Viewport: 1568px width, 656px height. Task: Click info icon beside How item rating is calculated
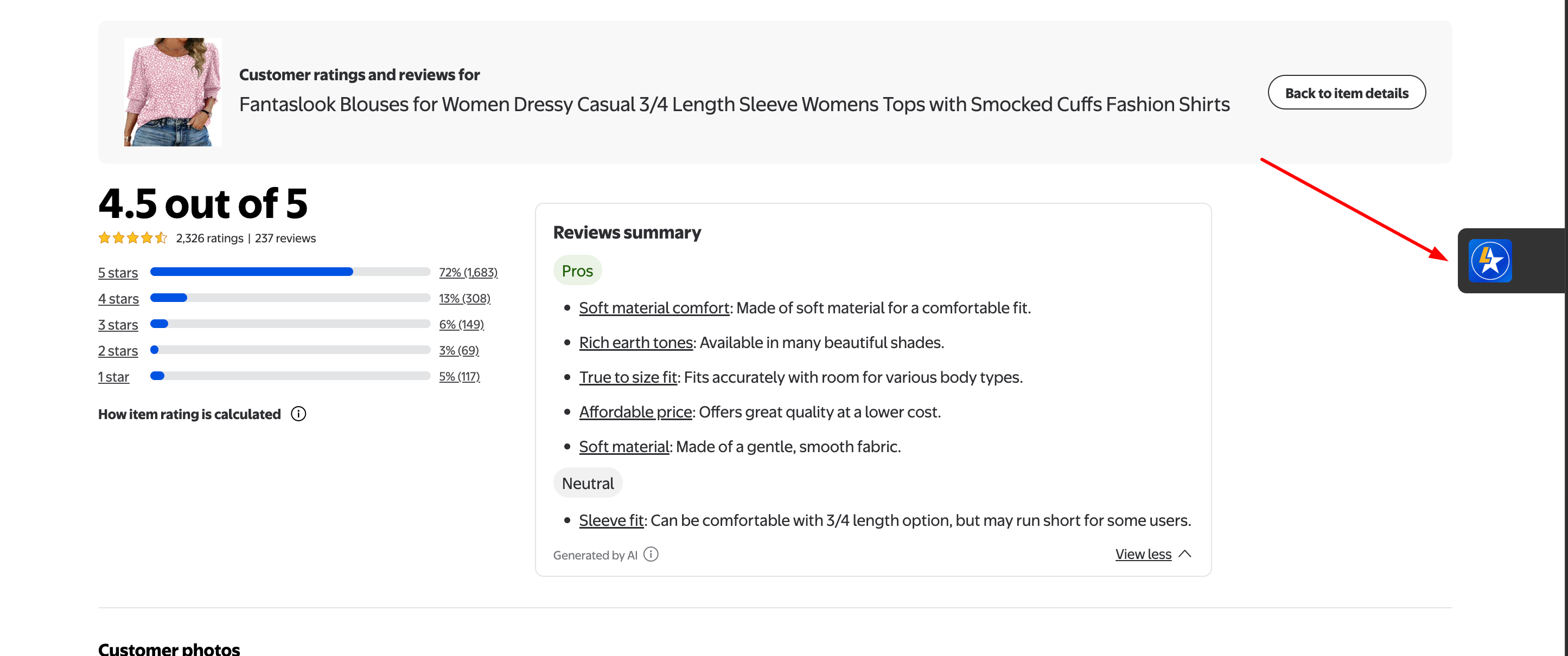(x=298, y=414)
